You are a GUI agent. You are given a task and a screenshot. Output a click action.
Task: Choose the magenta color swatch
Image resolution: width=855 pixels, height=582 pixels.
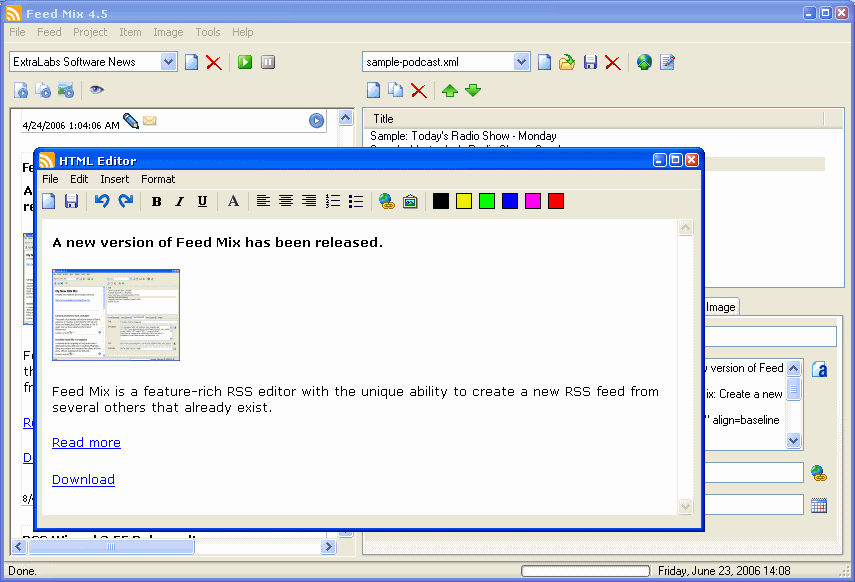tap(533, 201)
